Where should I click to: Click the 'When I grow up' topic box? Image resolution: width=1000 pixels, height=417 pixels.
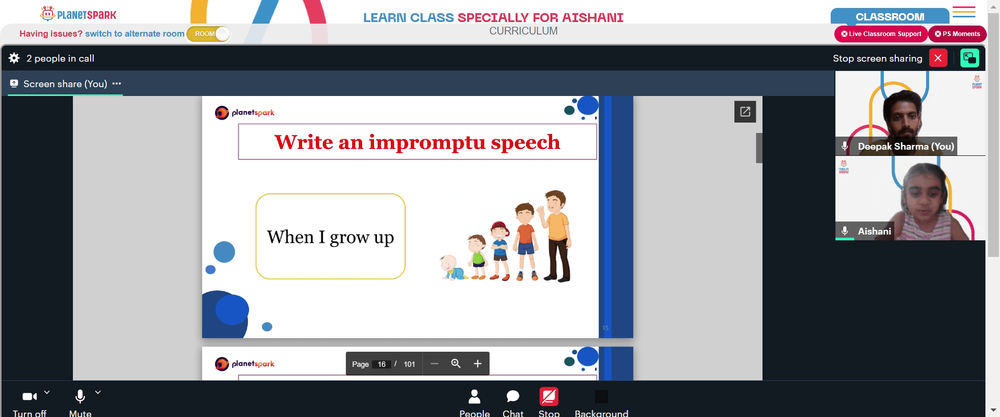click(330, 237)
